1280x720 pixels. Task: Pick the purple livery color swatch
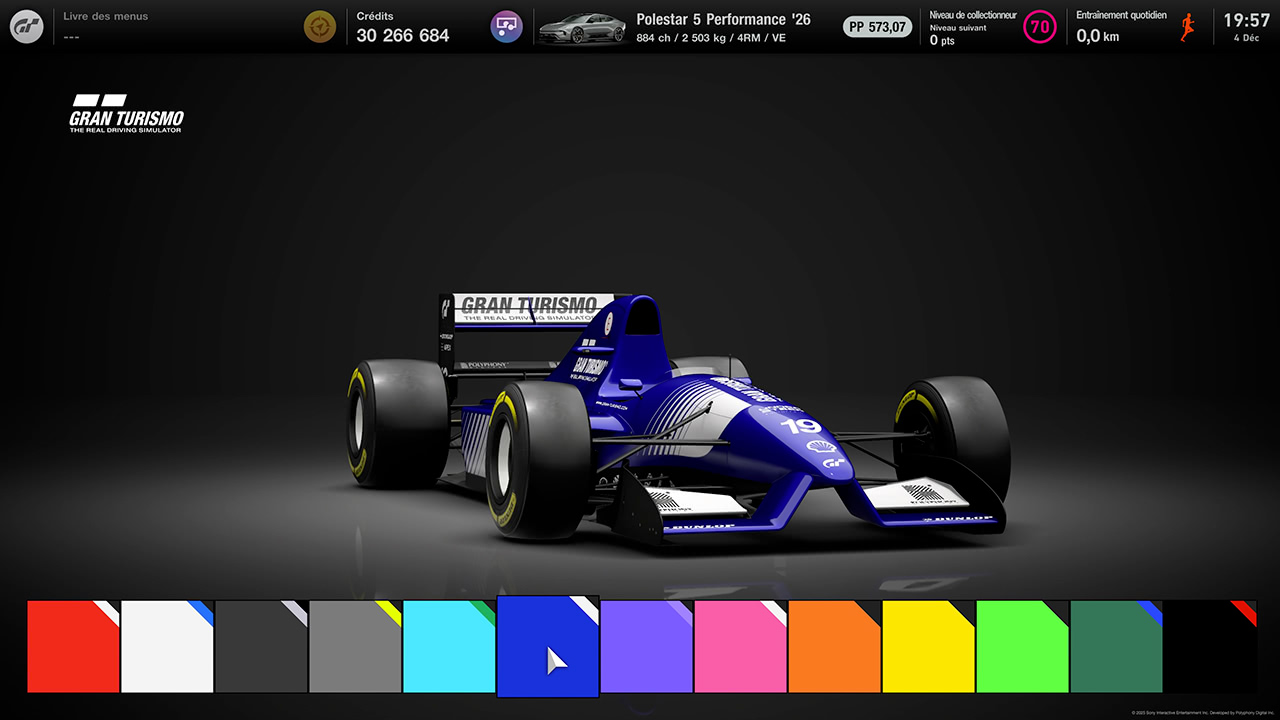point(646,646)
